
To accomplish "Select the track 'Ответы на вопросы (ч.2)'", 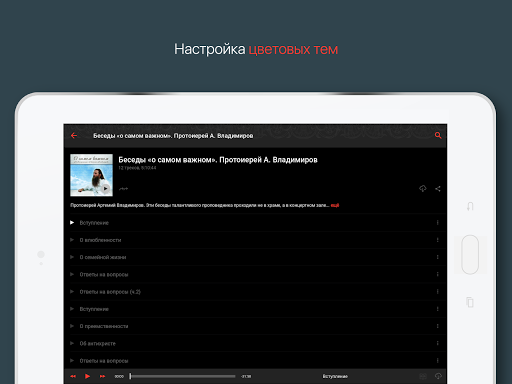I will point(110,292).
